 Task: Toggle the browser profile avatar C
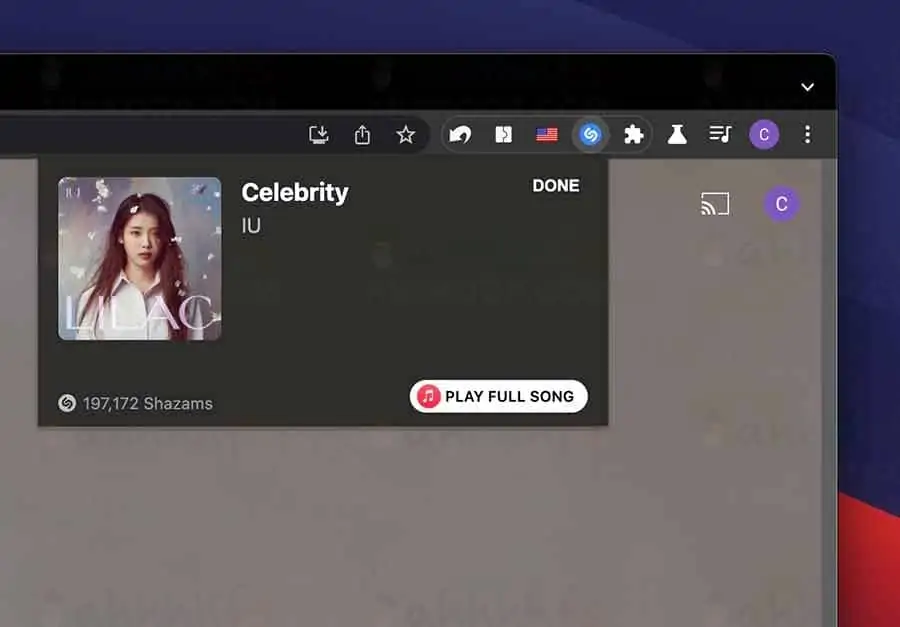[763, 134]
